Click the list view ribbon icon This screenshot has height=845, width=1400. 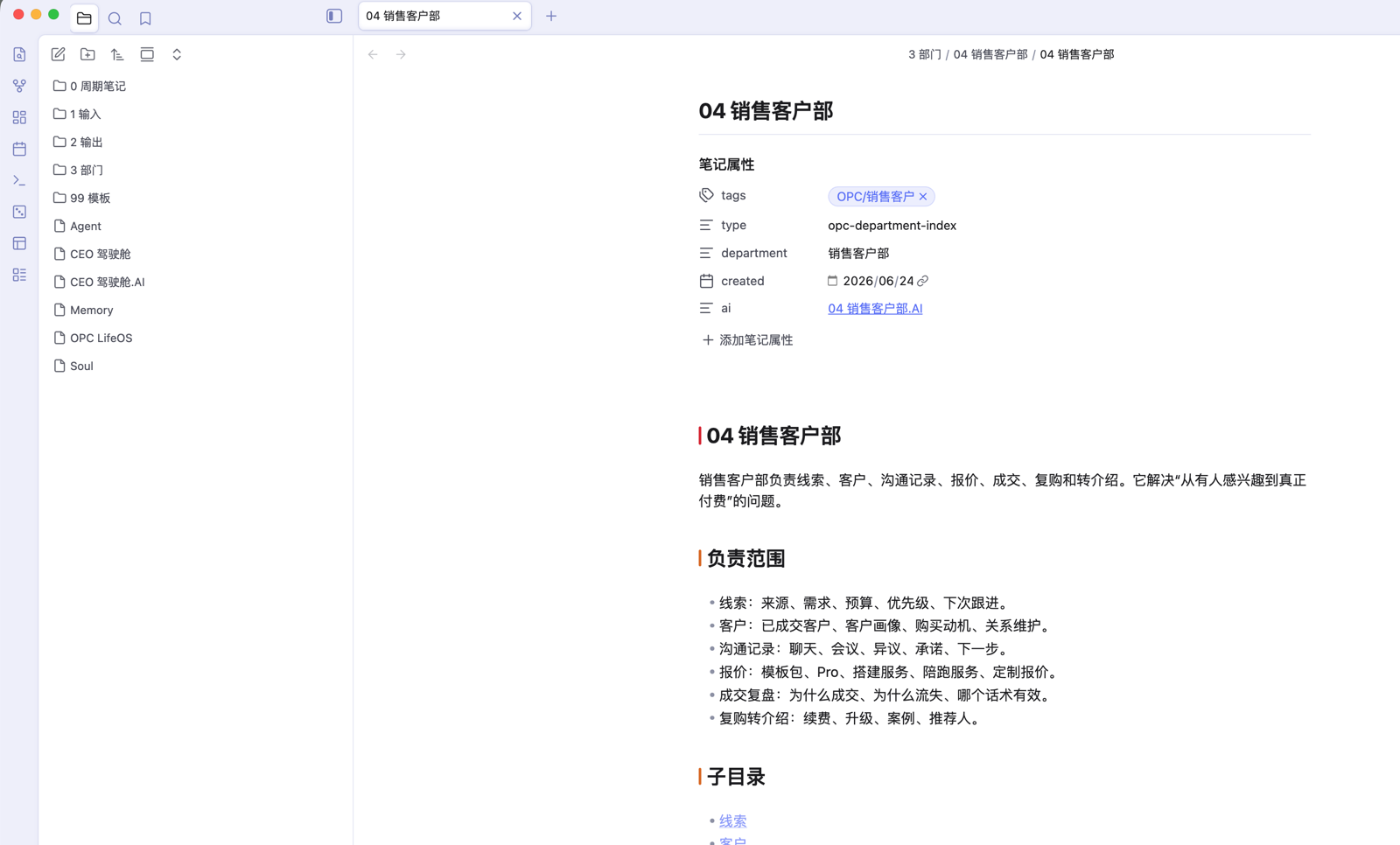point(19,275)
